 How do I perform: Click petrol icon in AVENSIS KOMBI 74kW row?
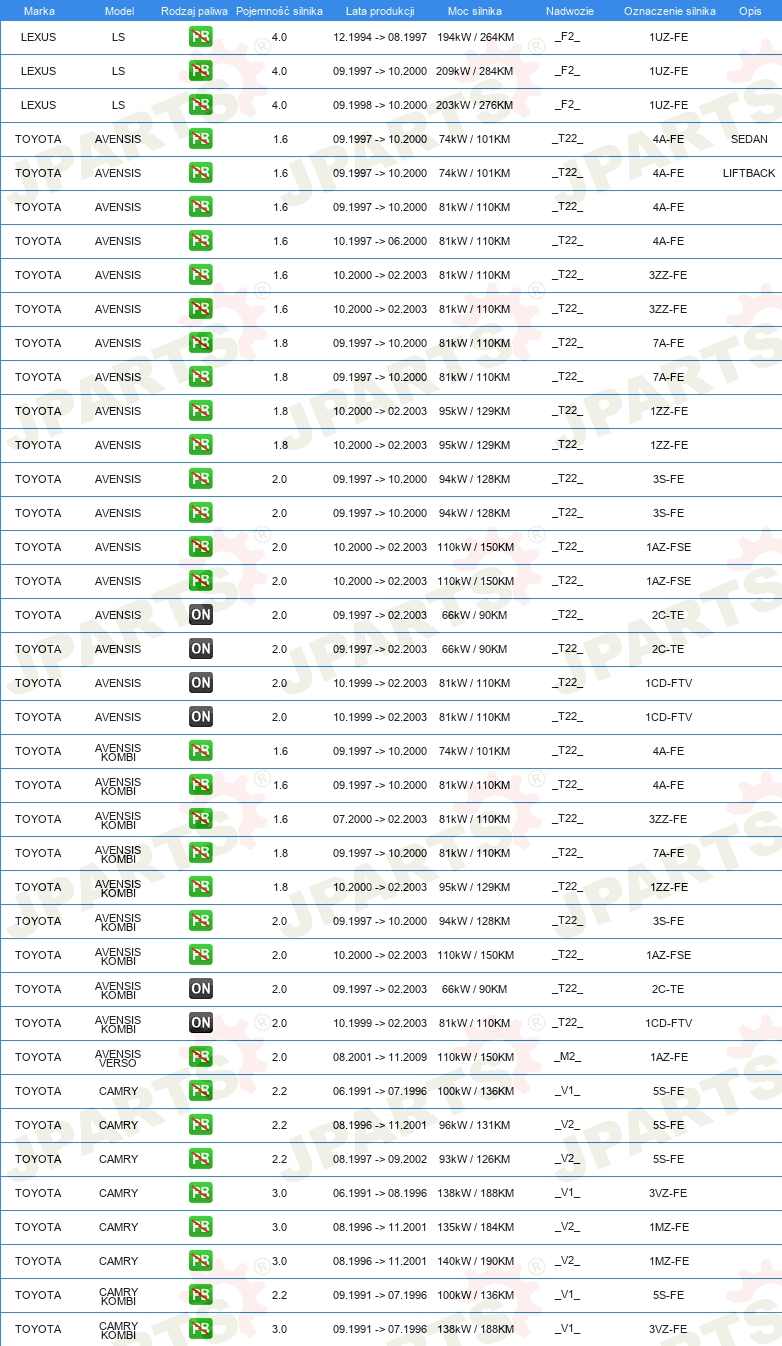coord(200,751)
